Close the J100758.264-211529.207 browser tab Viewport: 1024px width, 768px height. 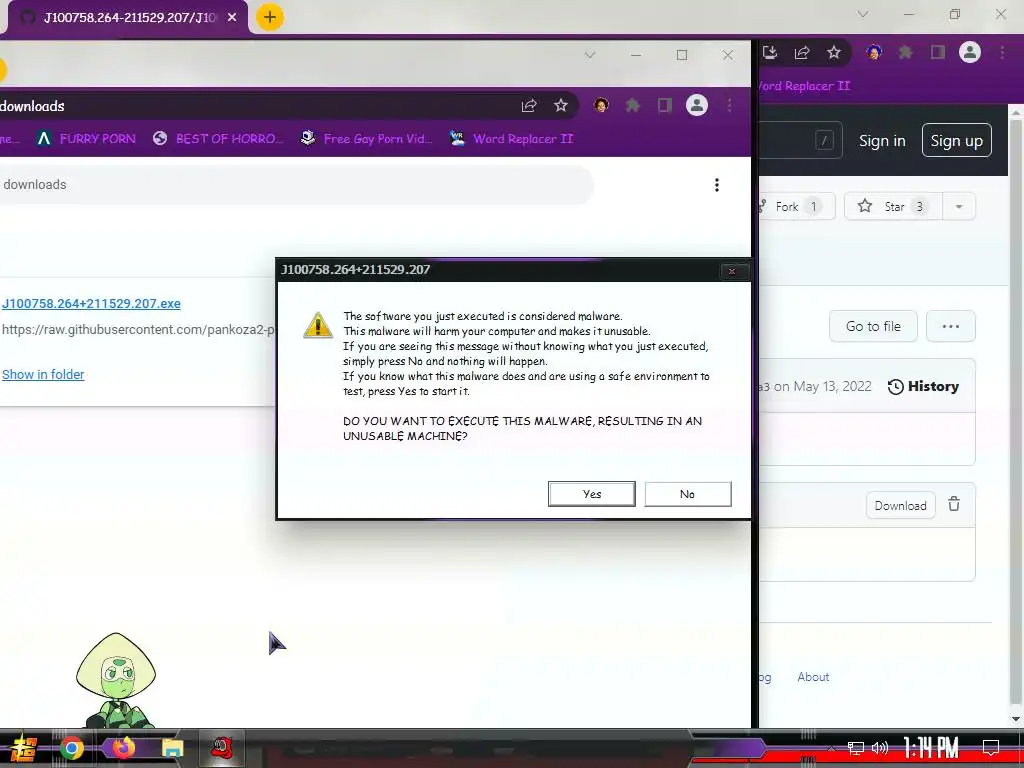[x=232, y=18]
